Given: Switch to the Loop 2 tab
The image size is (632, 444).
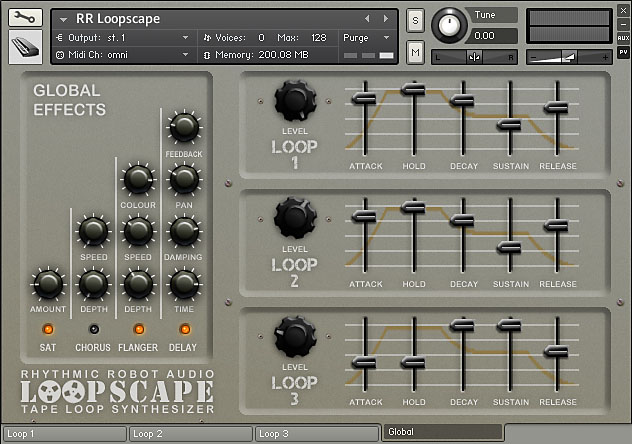Looking at the screenshot, I should [191, 434].
